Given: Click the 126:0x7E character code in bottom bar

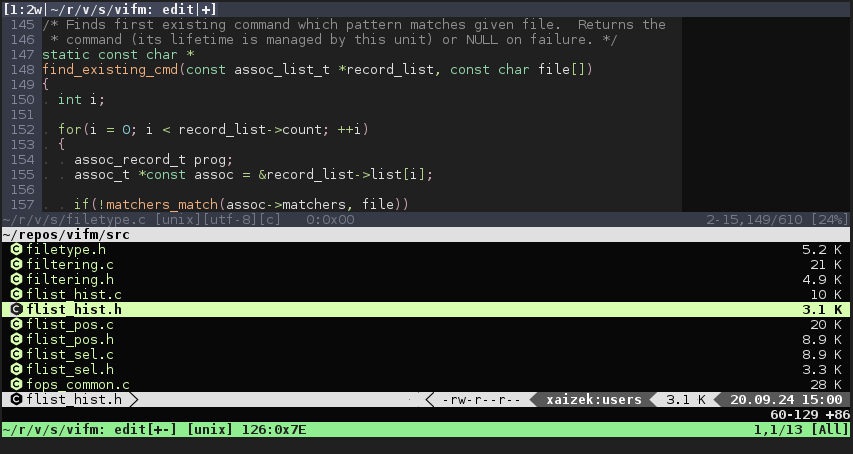Looking at the screenshot, I should (274, 430).
